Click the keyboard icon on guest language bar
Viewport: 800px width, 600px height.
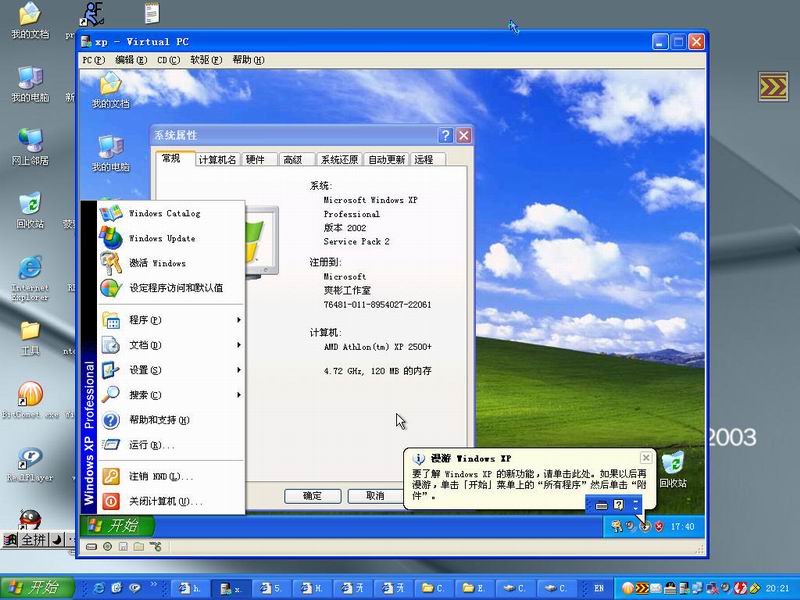click(602, 505)
